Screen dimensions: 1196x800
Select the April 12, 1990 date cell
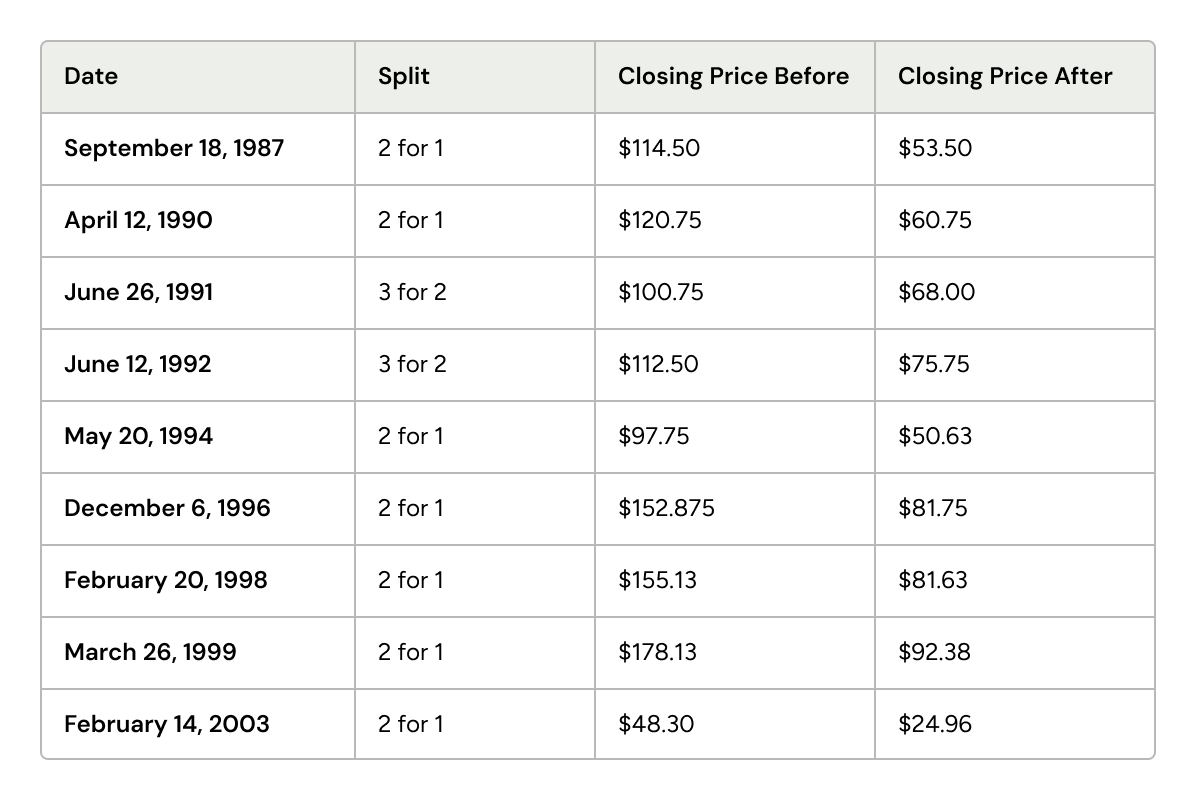pyautogui.click(x=138, y=220)
